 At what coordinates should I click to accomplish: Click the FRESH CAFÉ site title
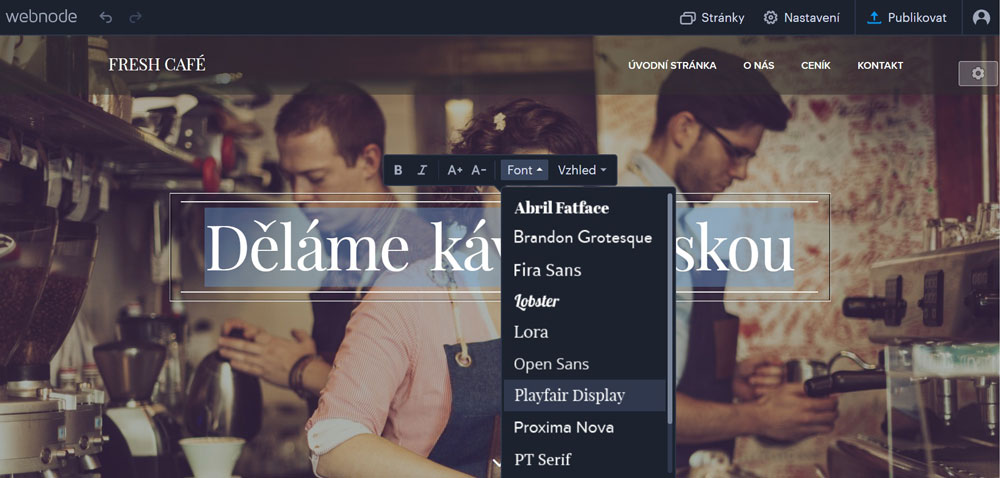tap(157, 64)
